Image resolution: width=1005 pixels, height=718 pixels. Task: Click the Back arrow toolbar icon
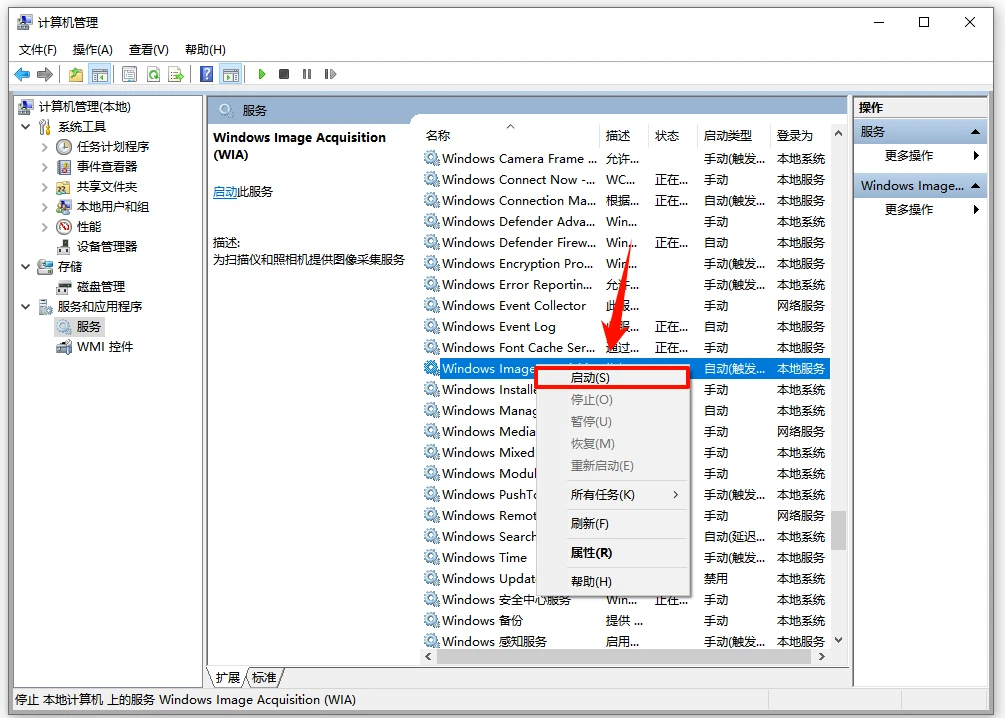click(22, 74)
